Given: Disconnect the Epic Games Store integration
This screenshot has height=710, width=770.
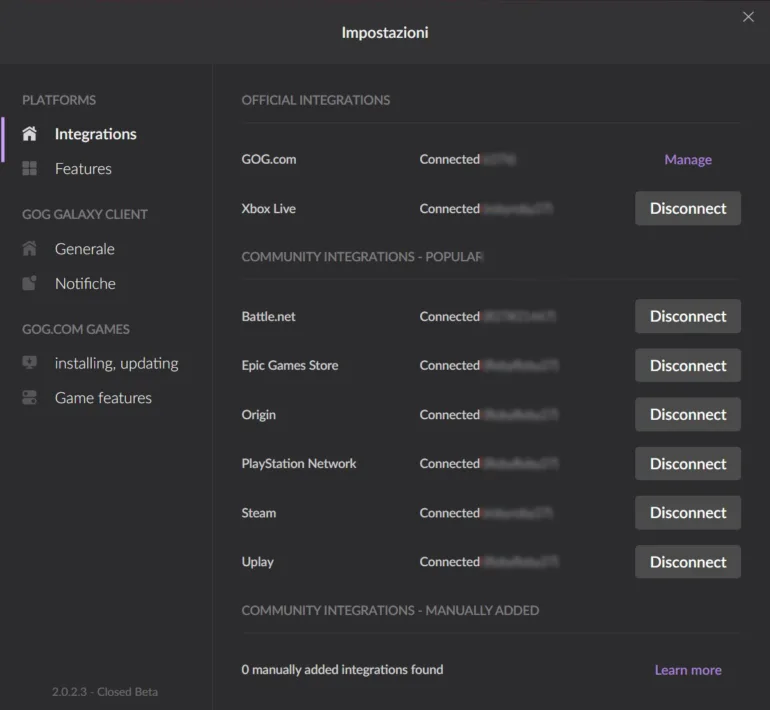Looking at the screenshot, I should point(688,365).
